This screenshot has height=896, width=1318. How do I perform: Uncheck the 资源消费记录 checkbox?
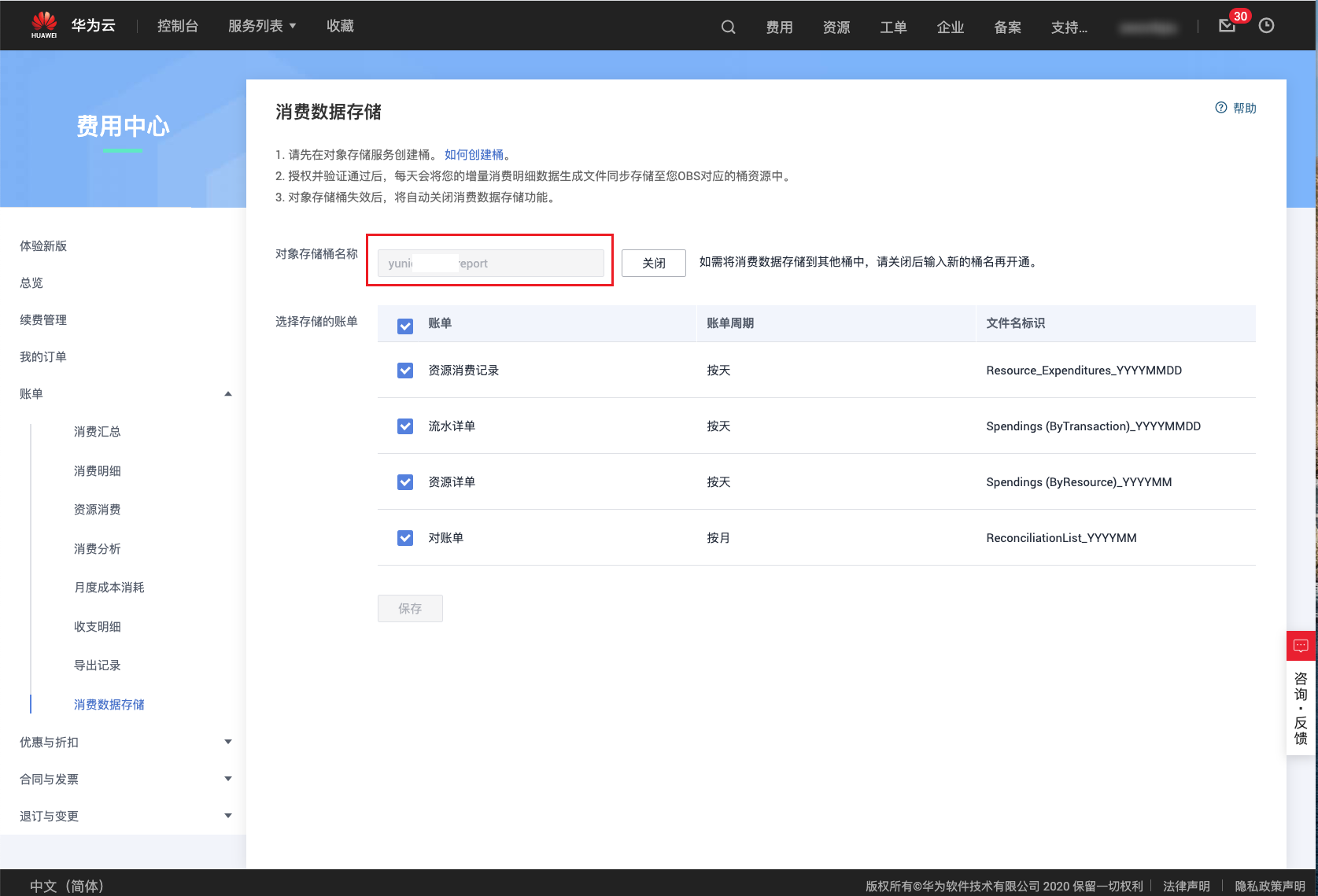[405, 371]
